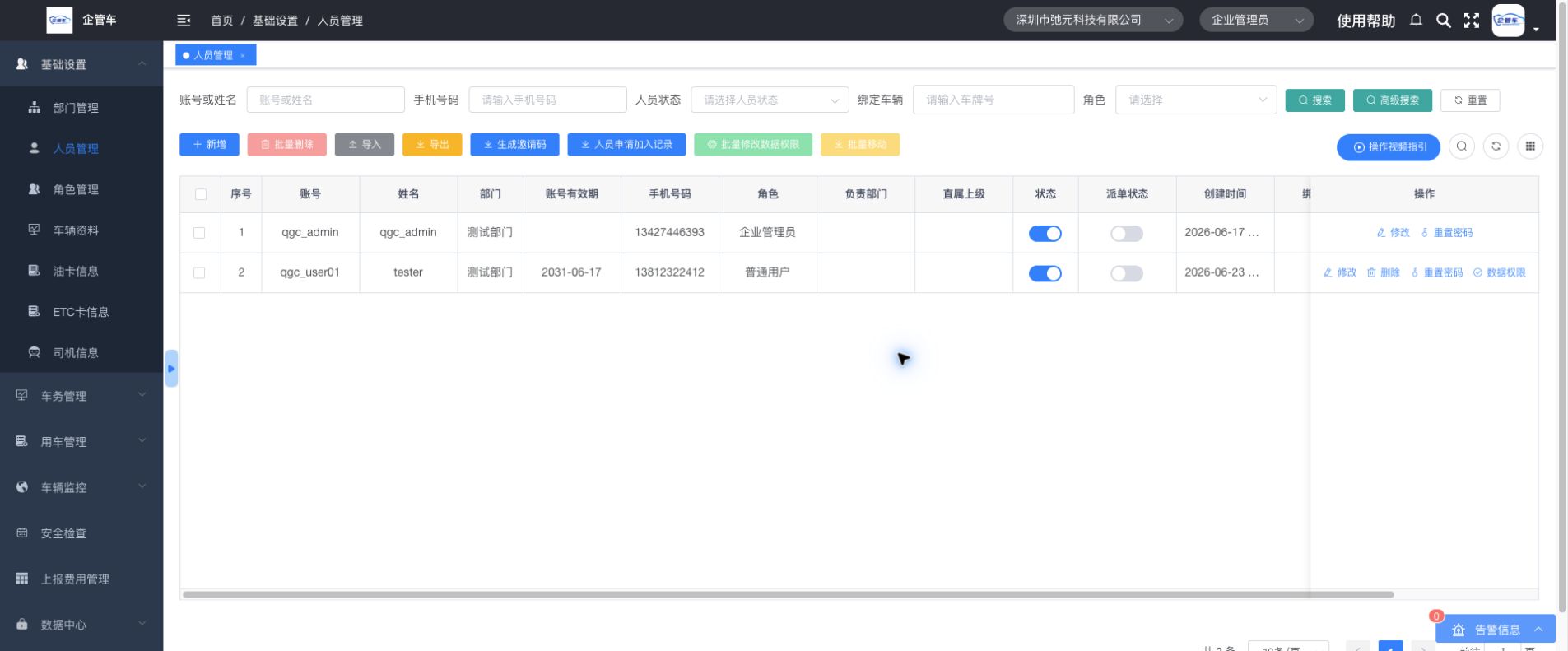Viewport: 1568px width, 651px height.
Task: Close the 人员管理 tab with the x
Action: 243,56
